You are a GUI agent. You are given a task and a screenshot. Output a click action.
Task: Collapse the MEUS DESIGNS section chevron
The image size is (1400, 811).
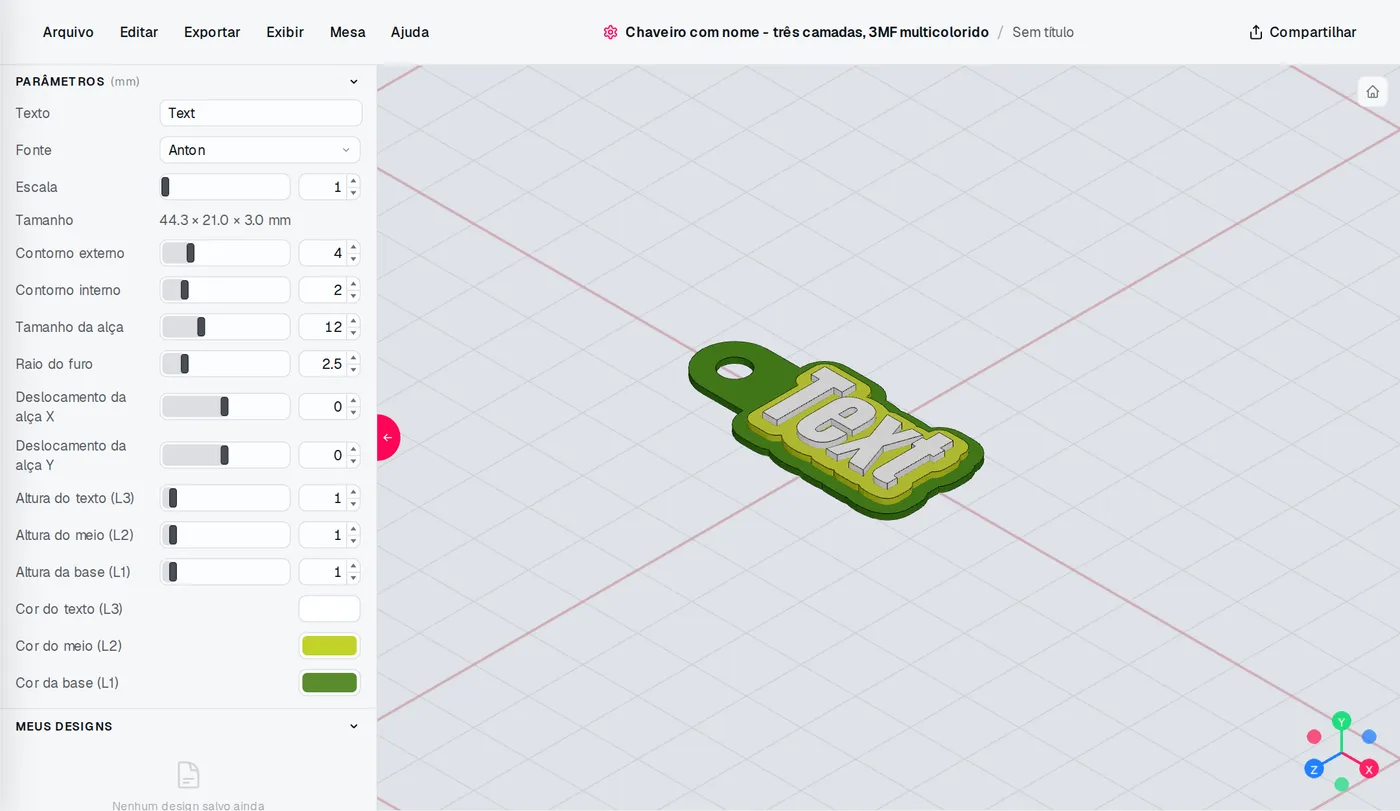click(354, 727)
